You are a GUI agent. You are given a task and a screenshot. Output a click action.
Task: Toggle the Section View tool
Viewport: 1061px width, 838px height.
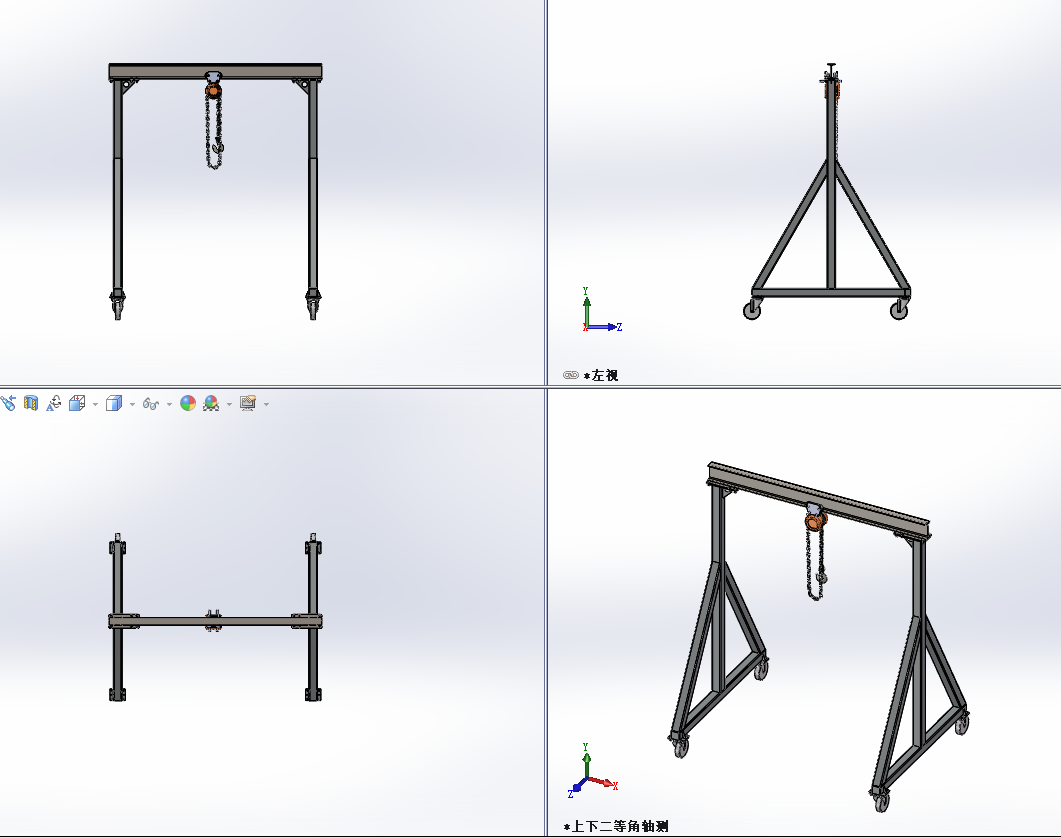(31, 403)
